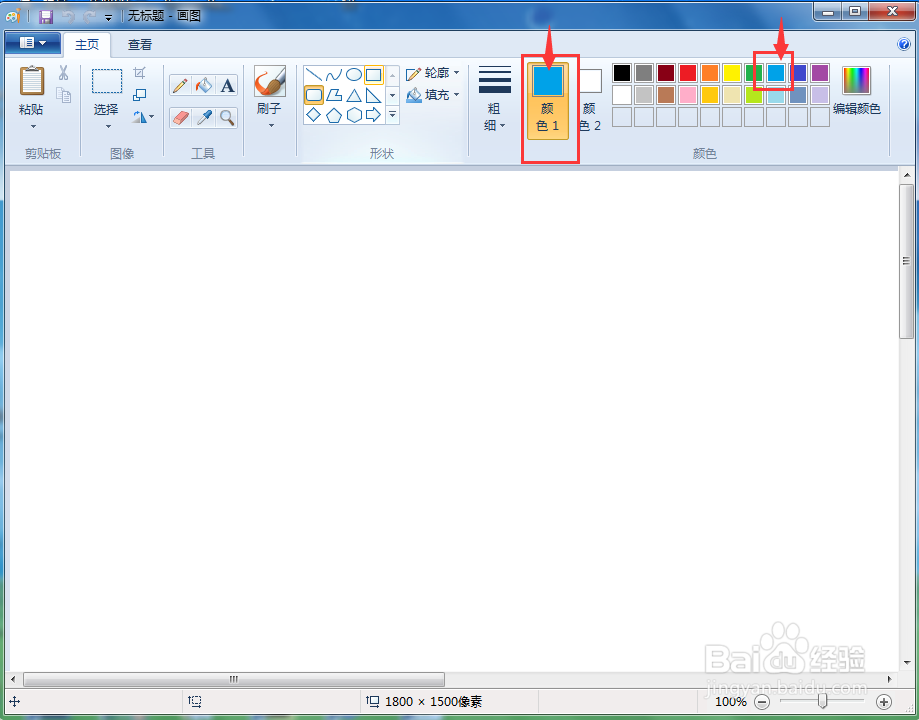Click the Copy icon
Screen dimensions: 919x720
point(63,94)
